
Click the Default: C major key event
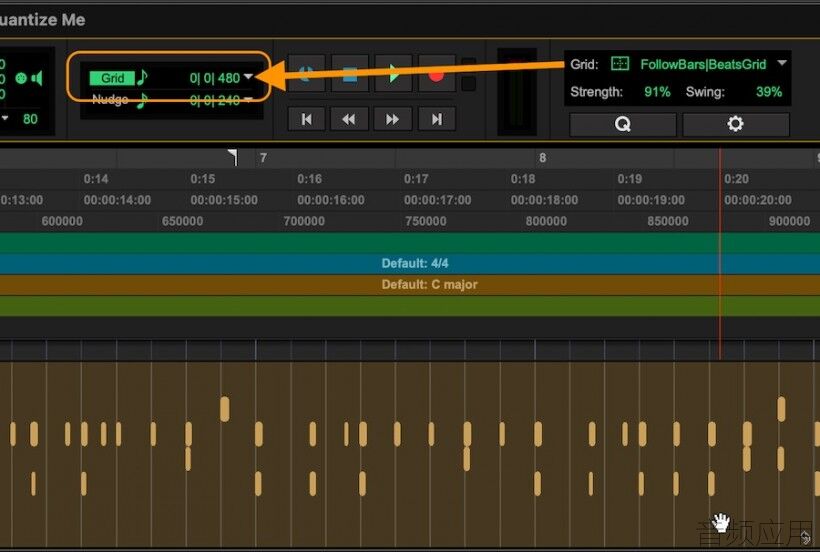pos(429,284)
